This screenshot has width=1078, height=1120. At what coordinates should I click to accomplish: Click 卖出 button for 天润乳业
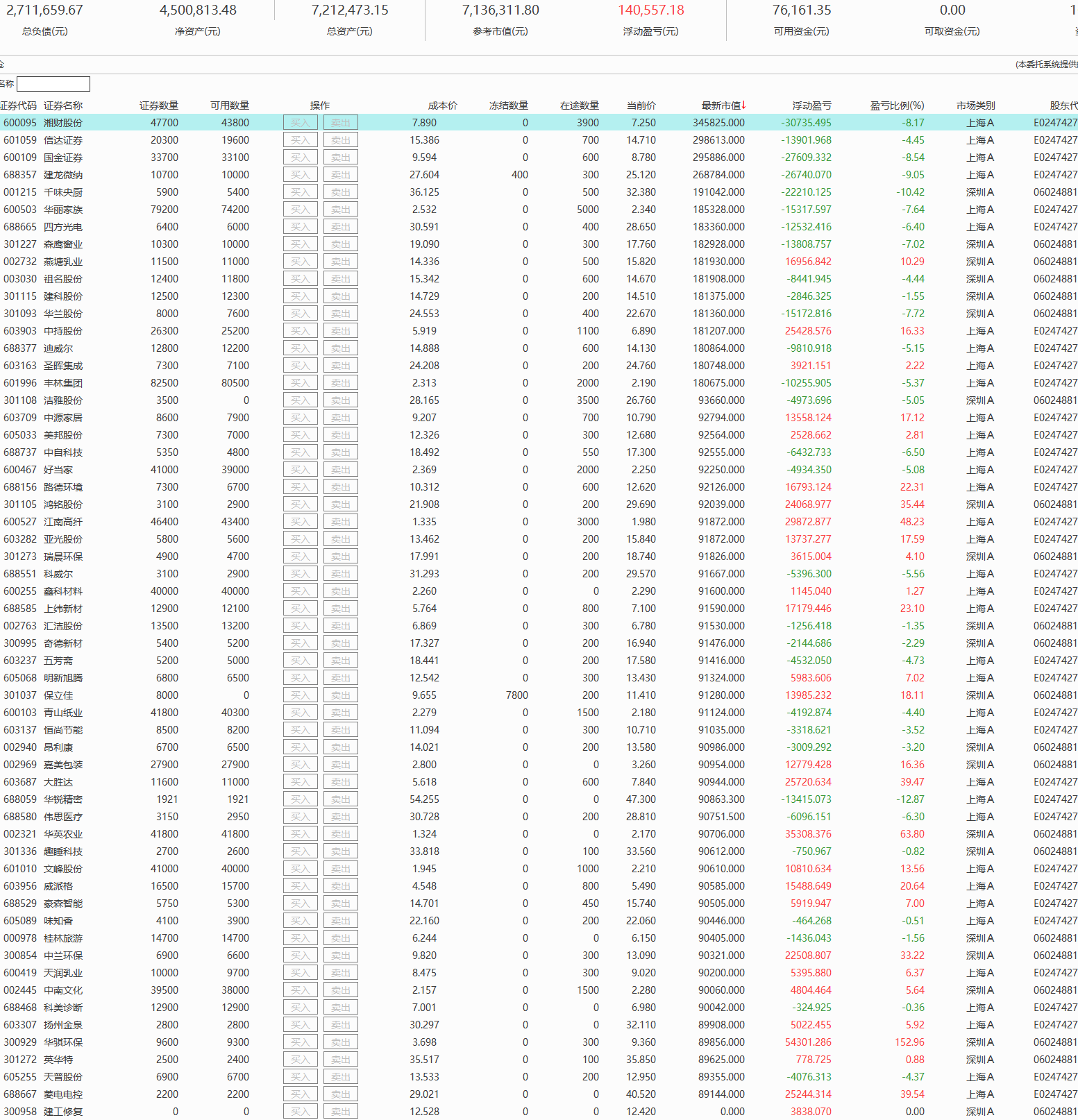pos(341,973)
